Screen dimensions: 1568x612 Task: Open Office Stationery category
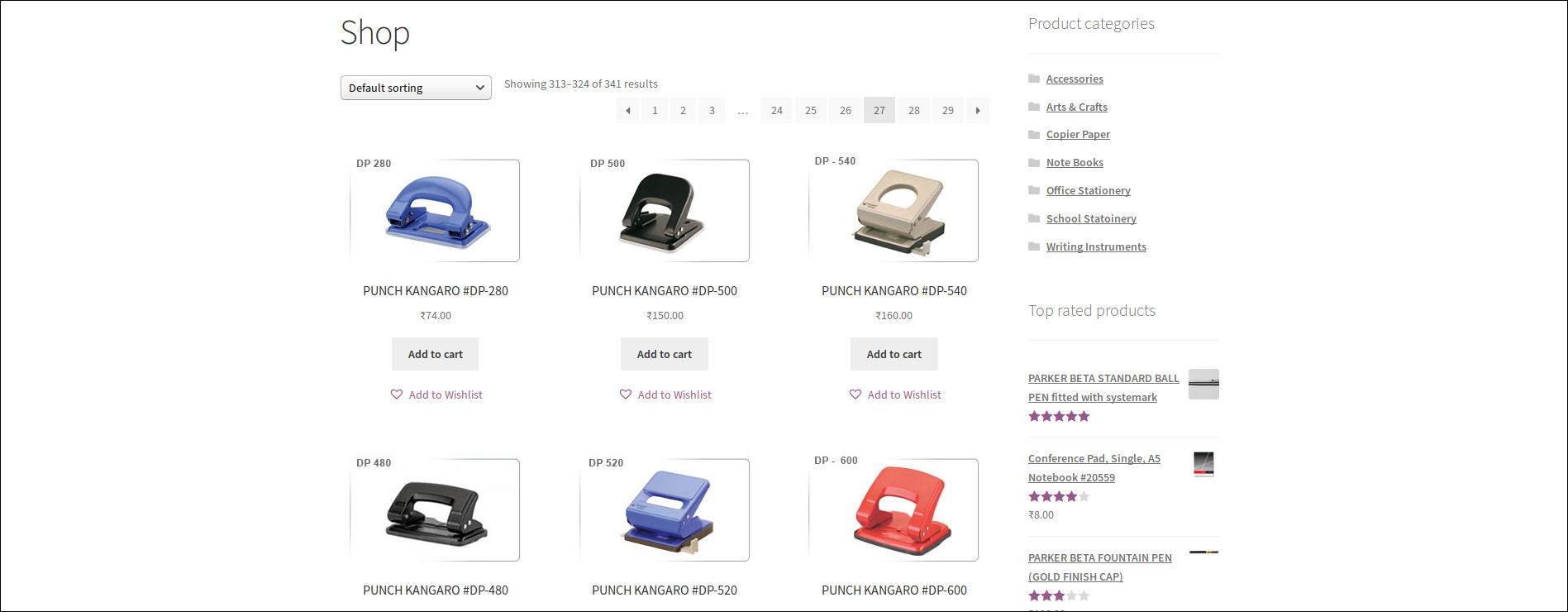[x=1088, y=191]
